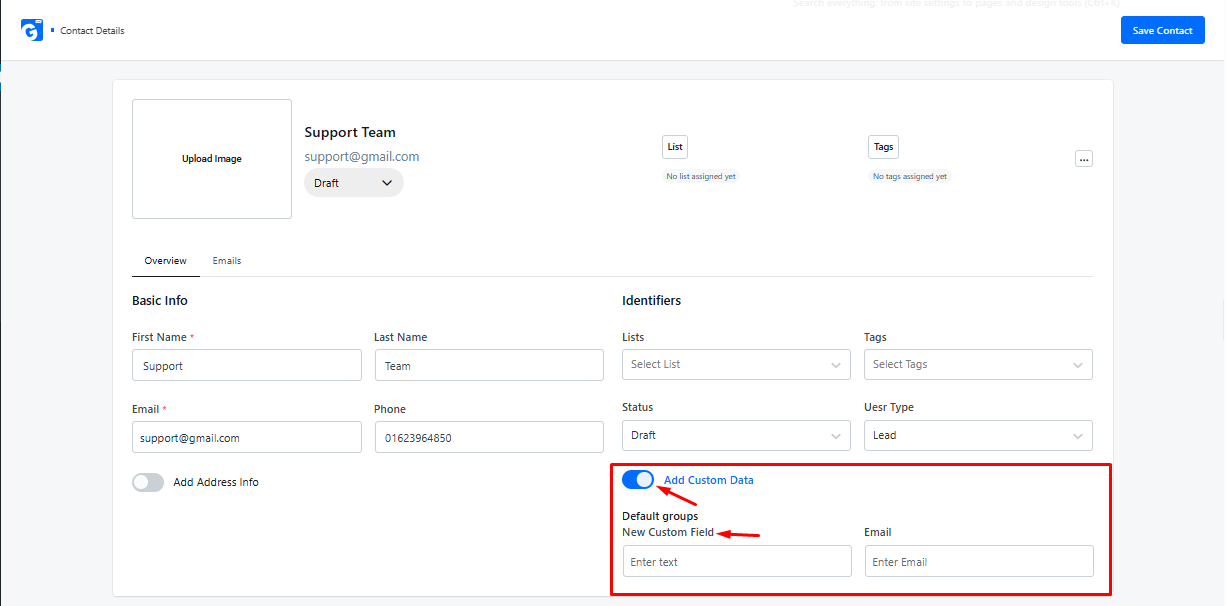1226x606 pixels.
Task: Switch to the Overview tab
Action: pyautogui.click(x=165, y=261)
